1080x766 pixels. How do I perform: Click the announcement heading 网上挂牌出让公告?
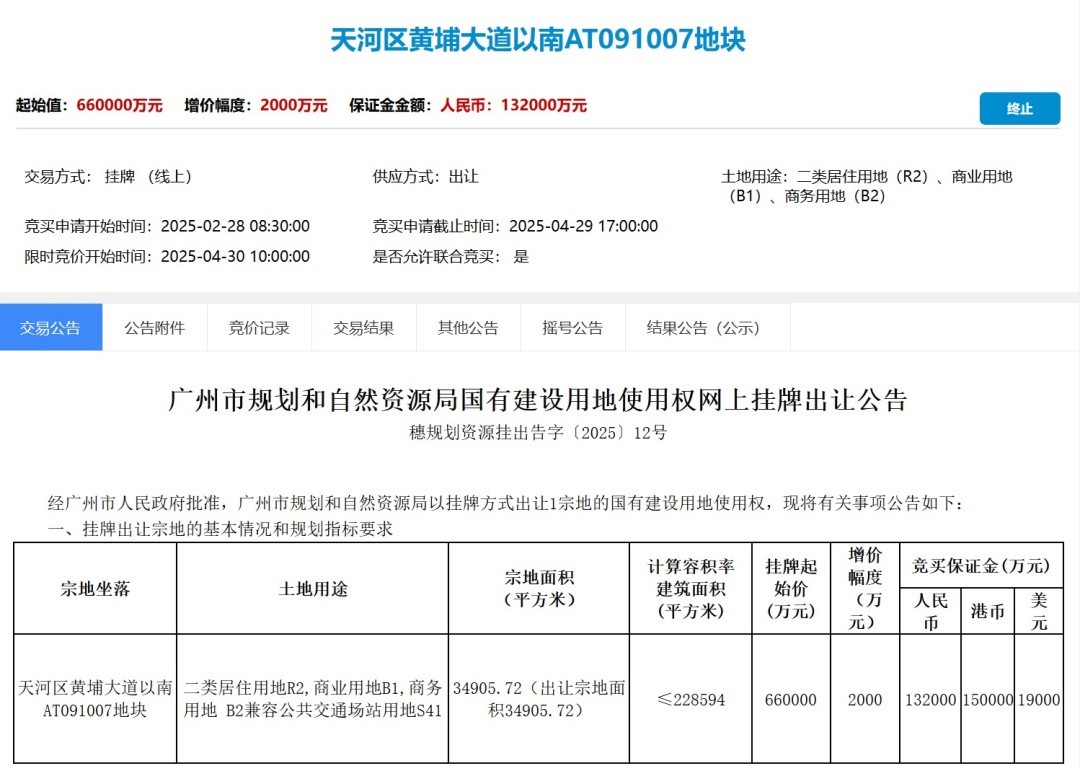(x=538, y=401)
